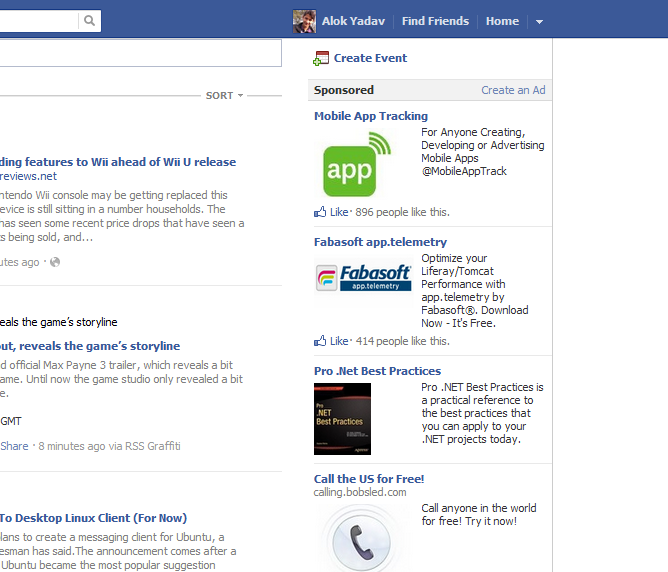Open Alok Yadav profile picture
This screenshot has width=668, height=572.
tap(304, 21)
